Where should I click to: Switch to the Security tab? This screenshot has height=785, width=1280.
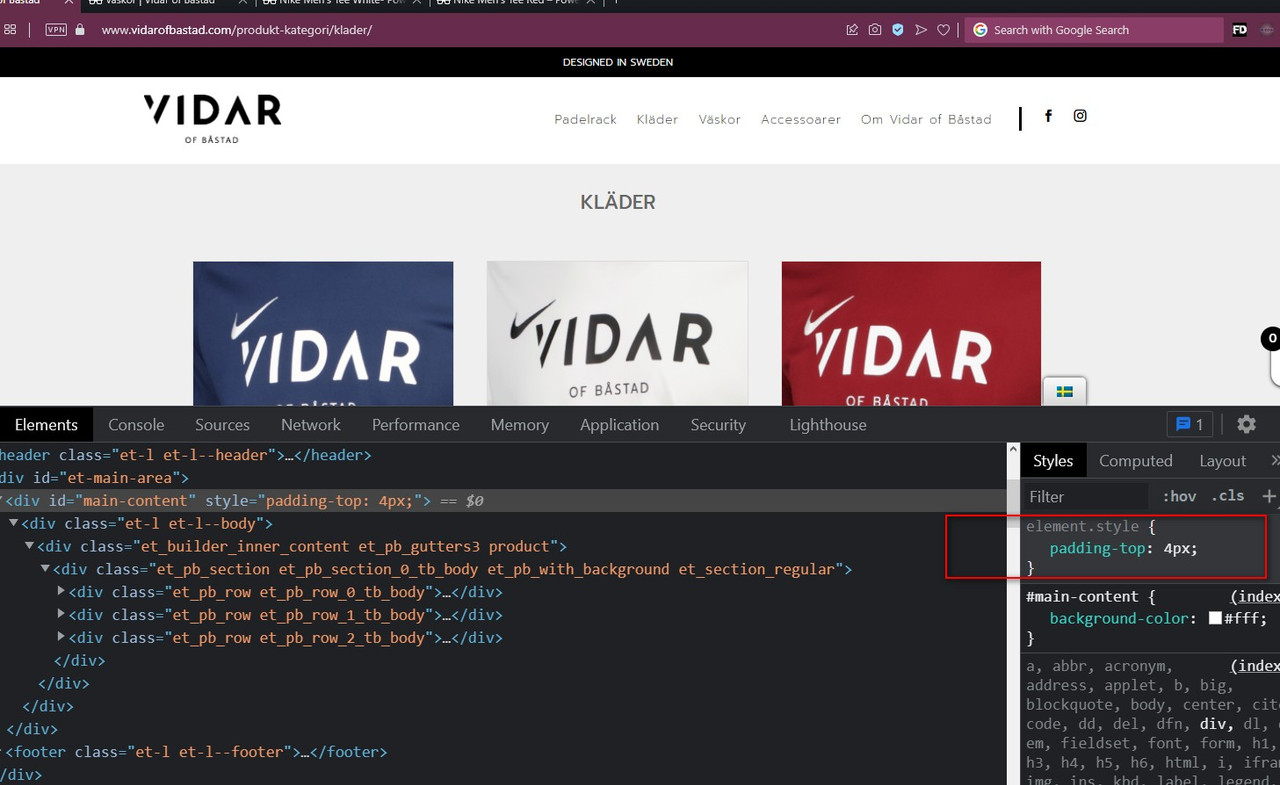click(718, 424)
